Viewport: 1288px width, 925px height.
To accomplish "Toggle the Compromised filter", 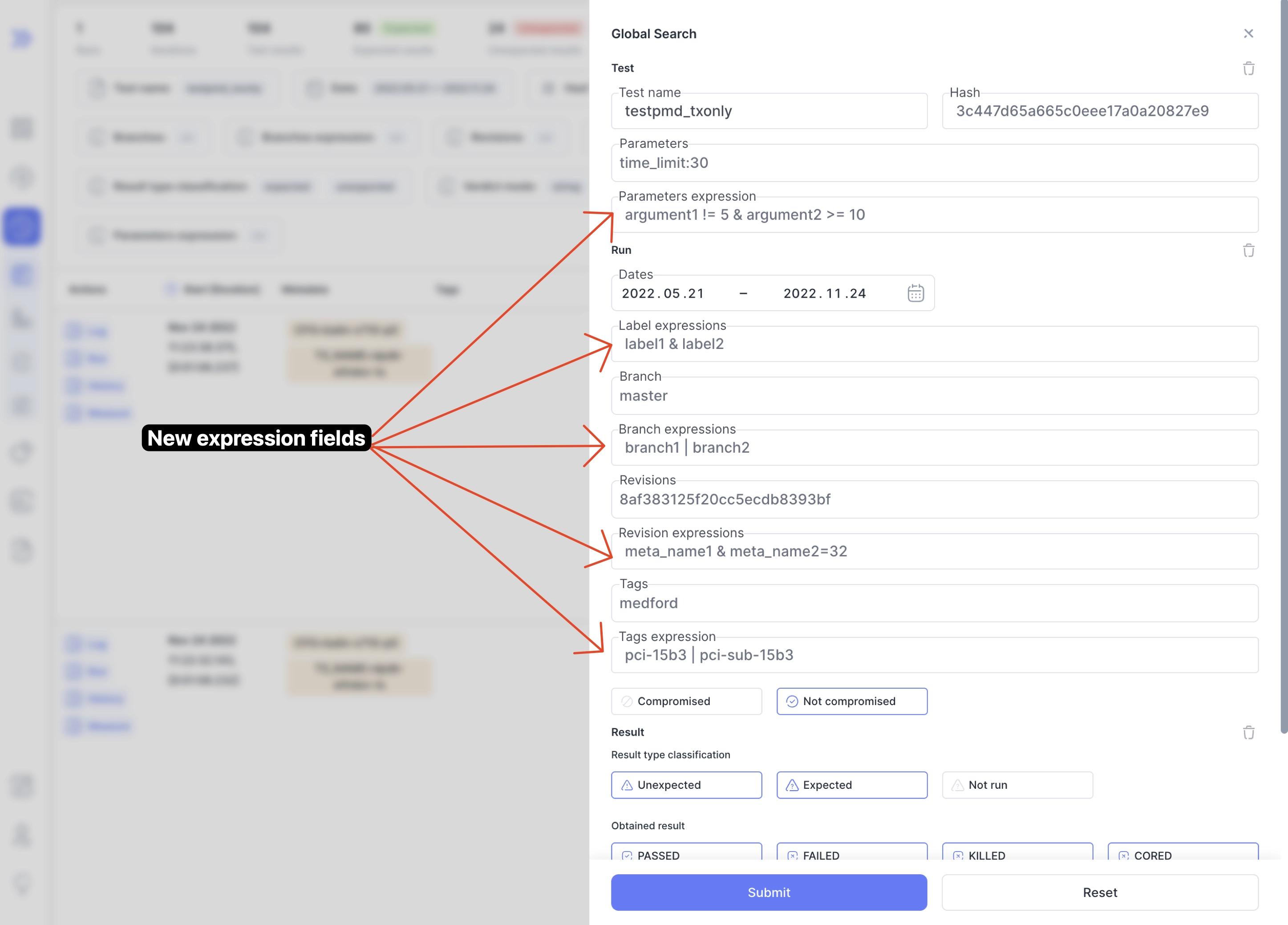I will (x=686, y=701).
